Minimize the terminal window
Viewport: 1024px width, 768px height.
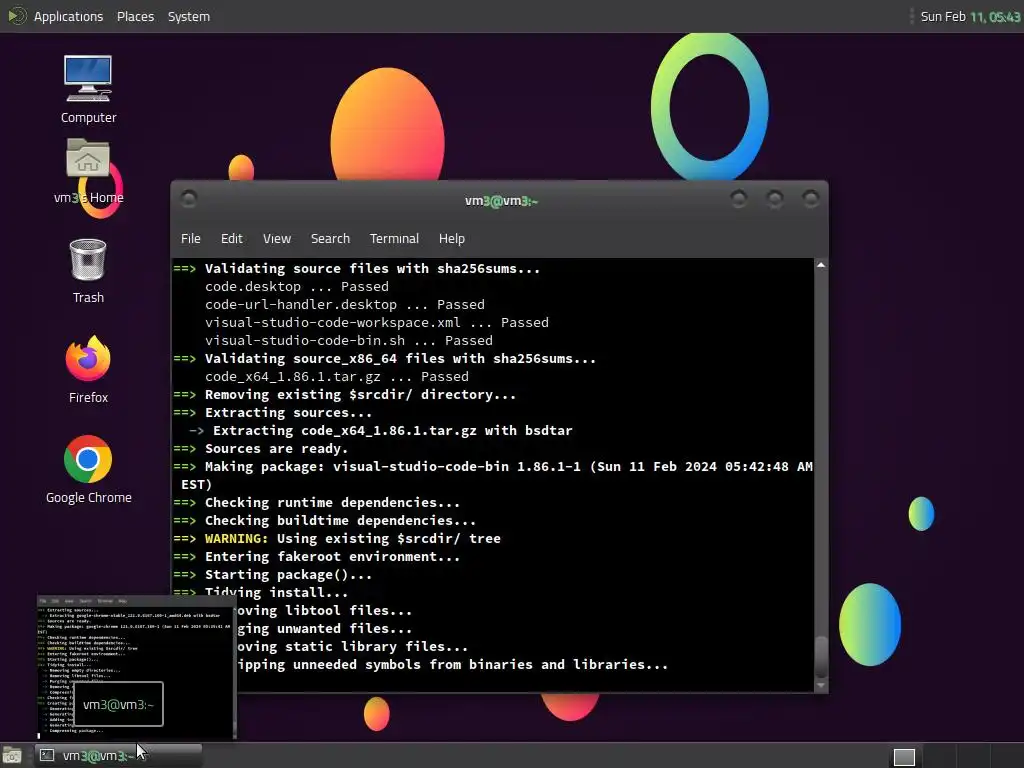tap(739, 199)
